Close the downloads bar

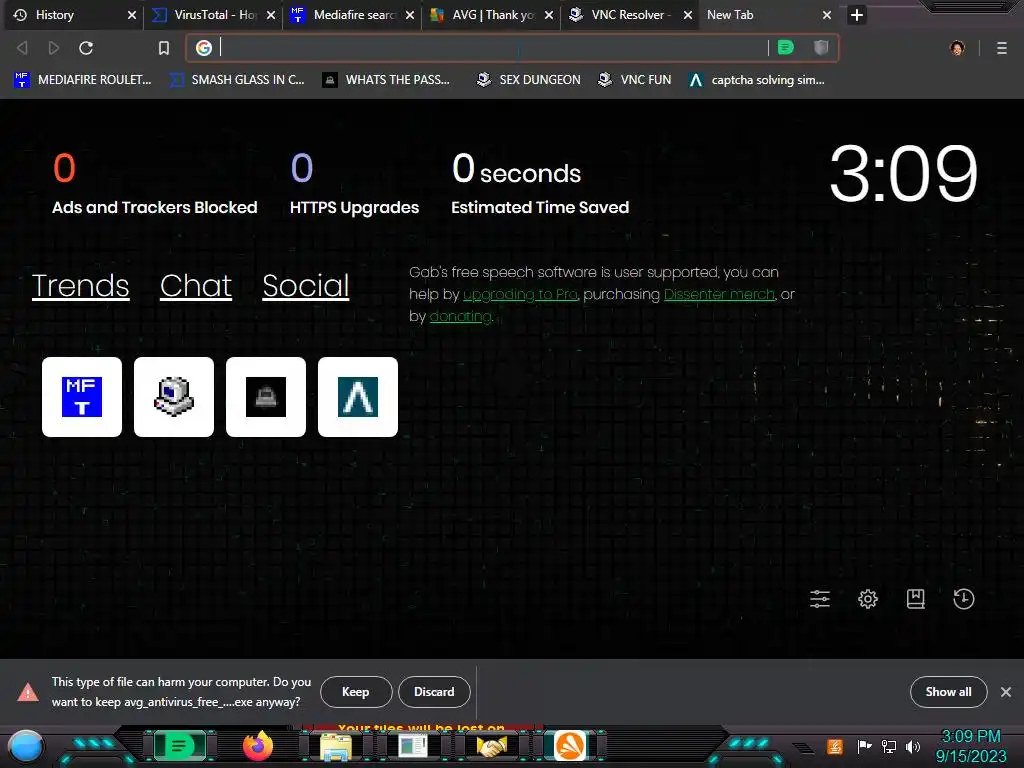(x=1006, y=692)
